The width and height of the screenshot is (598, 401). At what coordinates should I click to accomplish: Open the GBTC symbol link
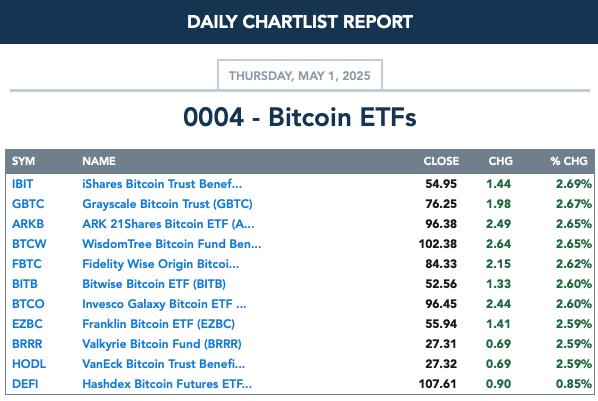(28, 204)
